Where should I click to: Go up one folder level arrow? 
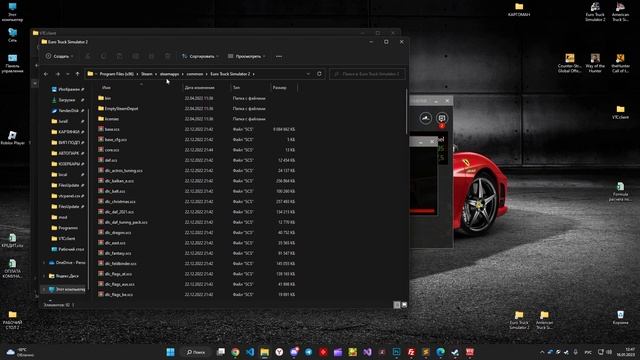click(77, 74)
